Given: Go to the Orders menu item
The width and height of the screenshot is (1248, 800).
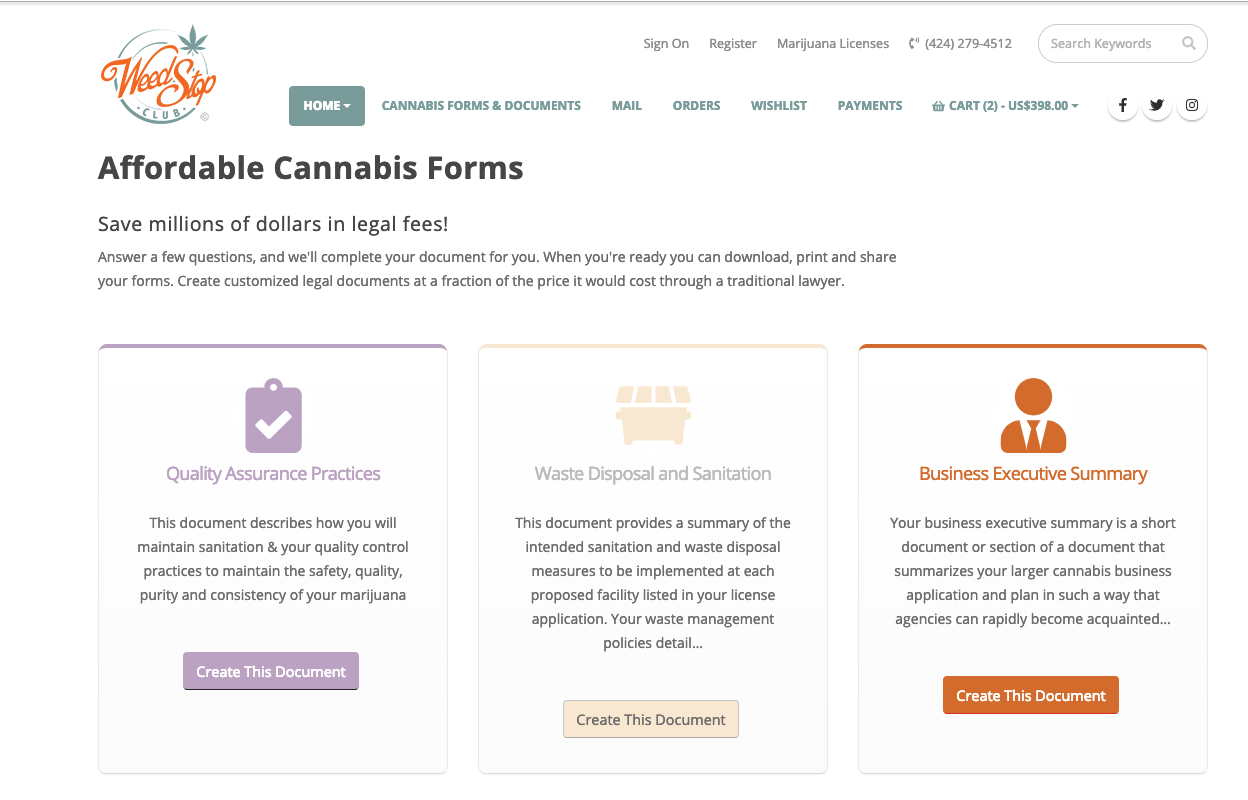Looking at the screenshot, I should (696, 106).
